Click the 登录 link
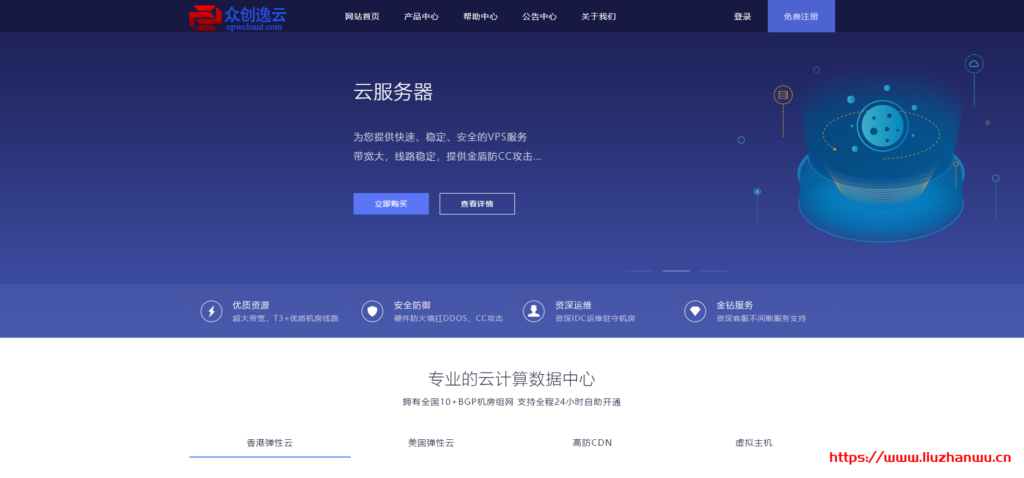Image resolution: width=1024 pixels, height=478 pixels. click(743, 17)
